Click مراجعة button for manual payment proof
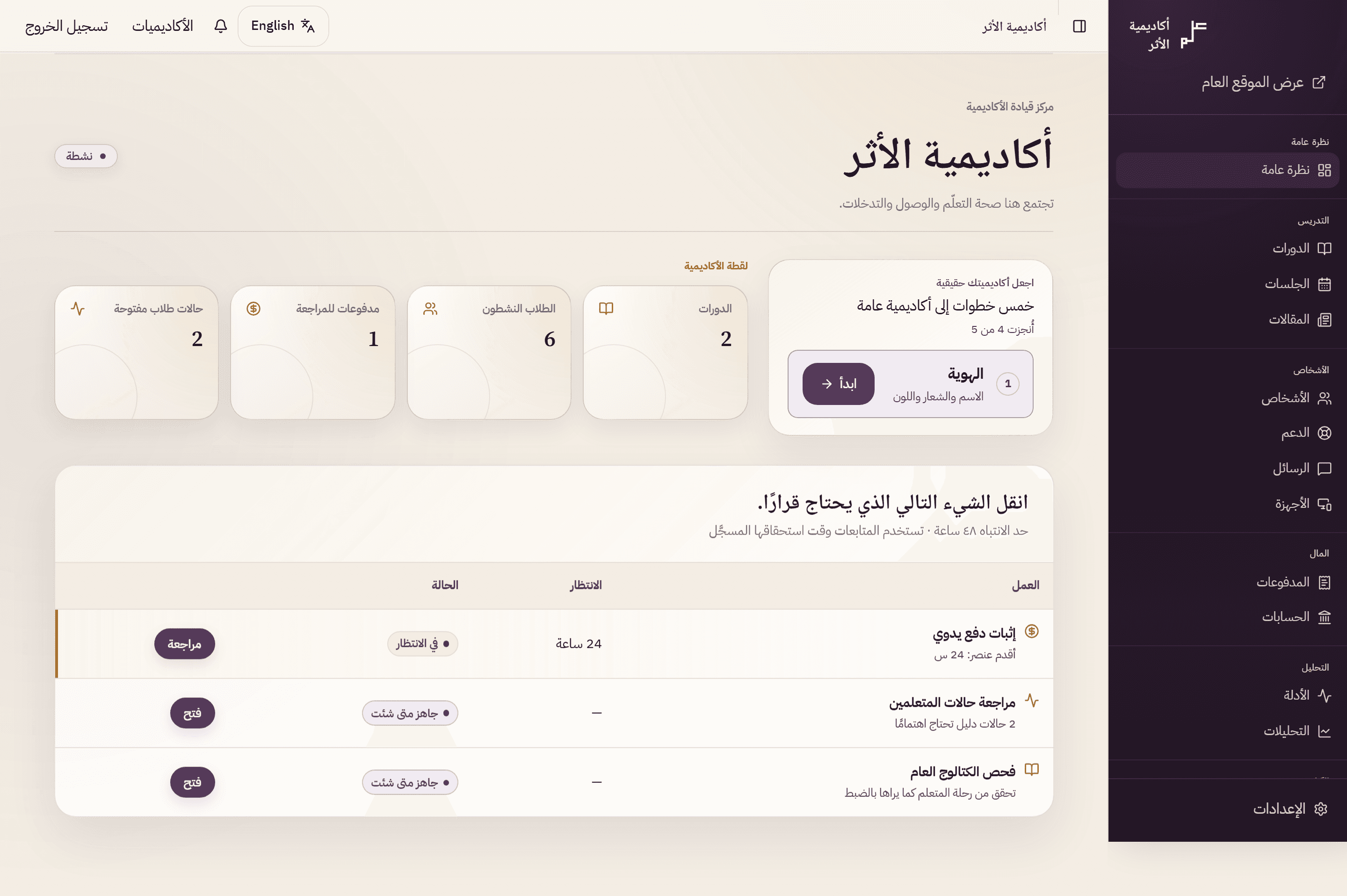The width and height of the screenshot is (1347, 896). click(x=185, y=644)
